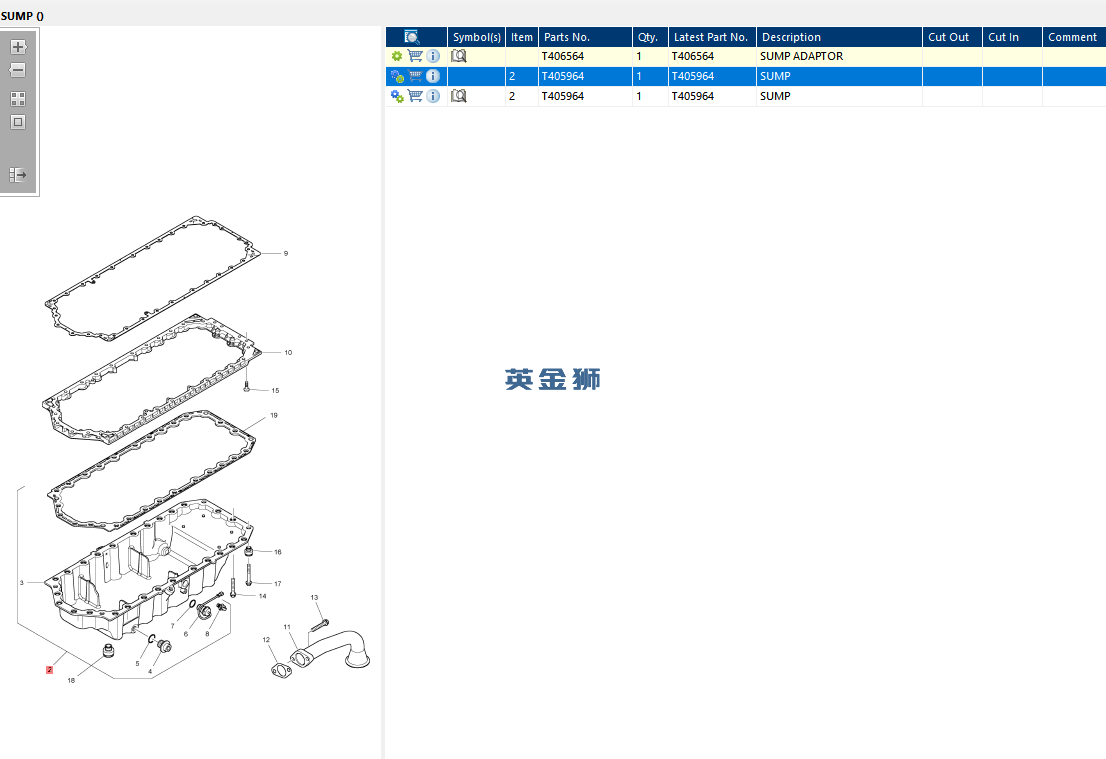1106x759 pixels.
Task: Click the Item column header
Action: coord(522,37)
